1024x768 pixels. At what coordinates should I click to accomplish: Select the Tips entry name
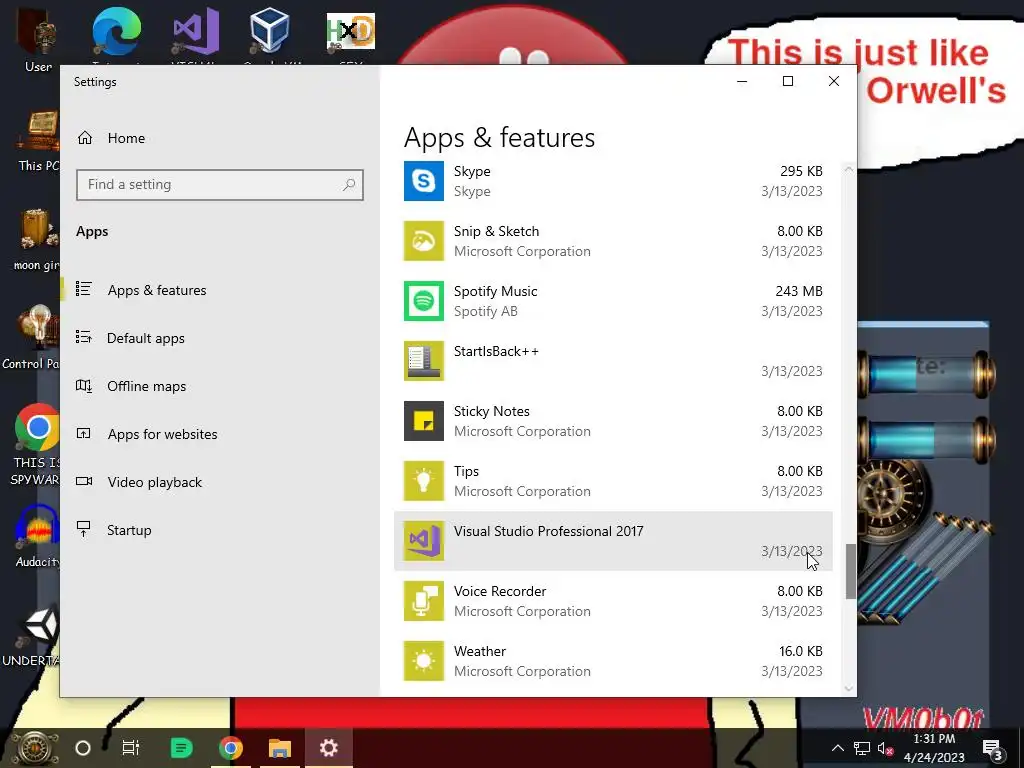[466, 472]
